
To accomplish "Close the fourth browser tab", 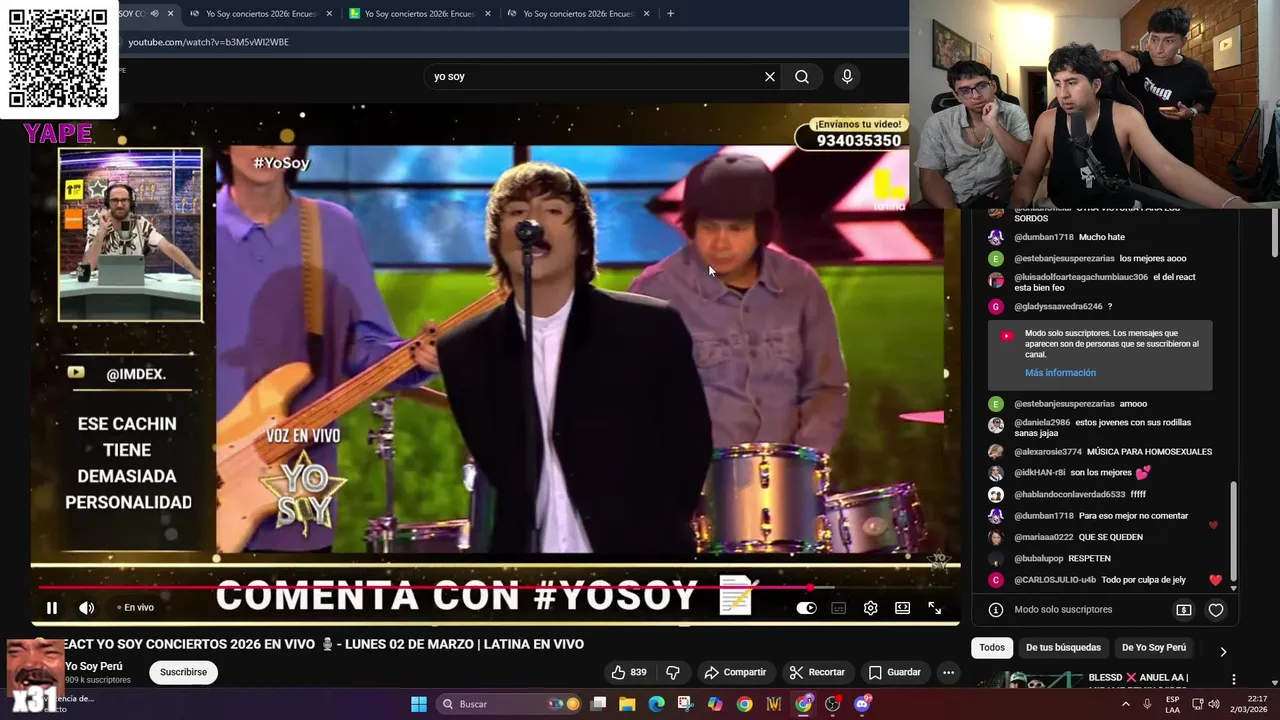I will 647,14.
